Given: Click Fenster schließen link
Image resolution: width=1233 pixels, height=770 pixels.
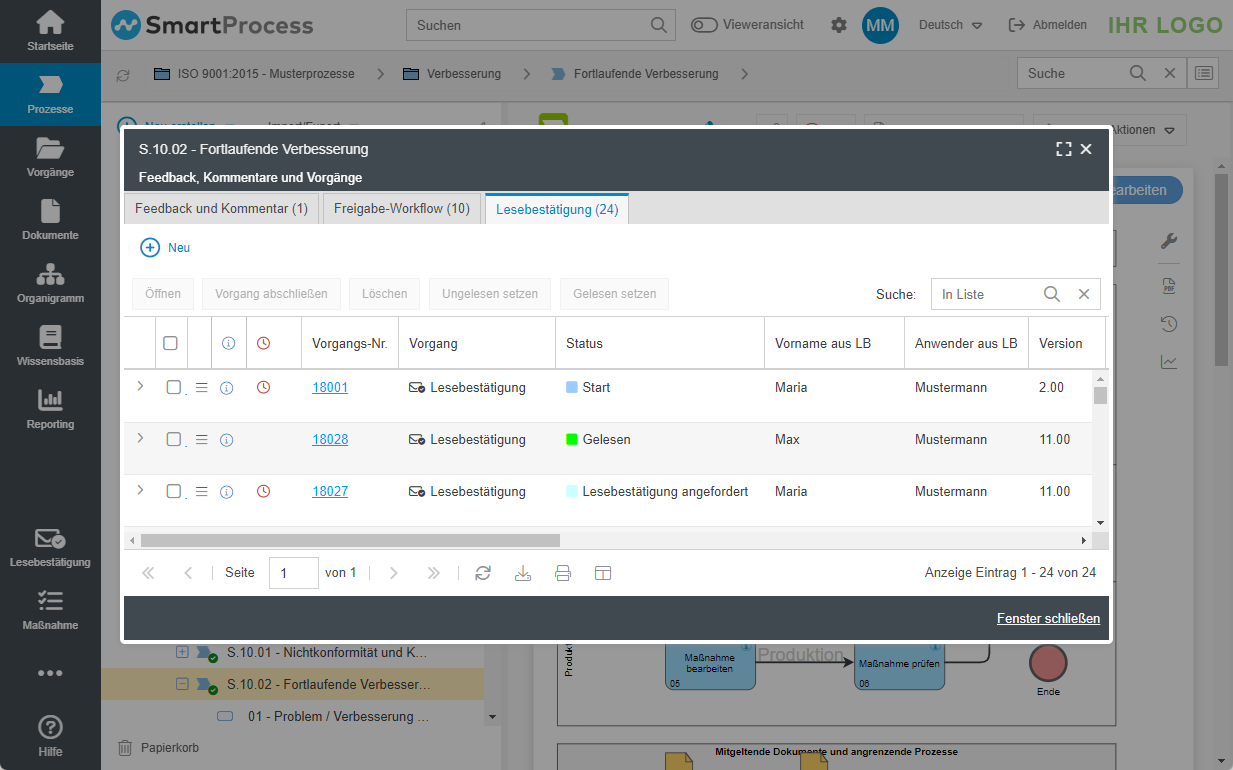Looking at the screenshot, I should (x=1048, y=619).
